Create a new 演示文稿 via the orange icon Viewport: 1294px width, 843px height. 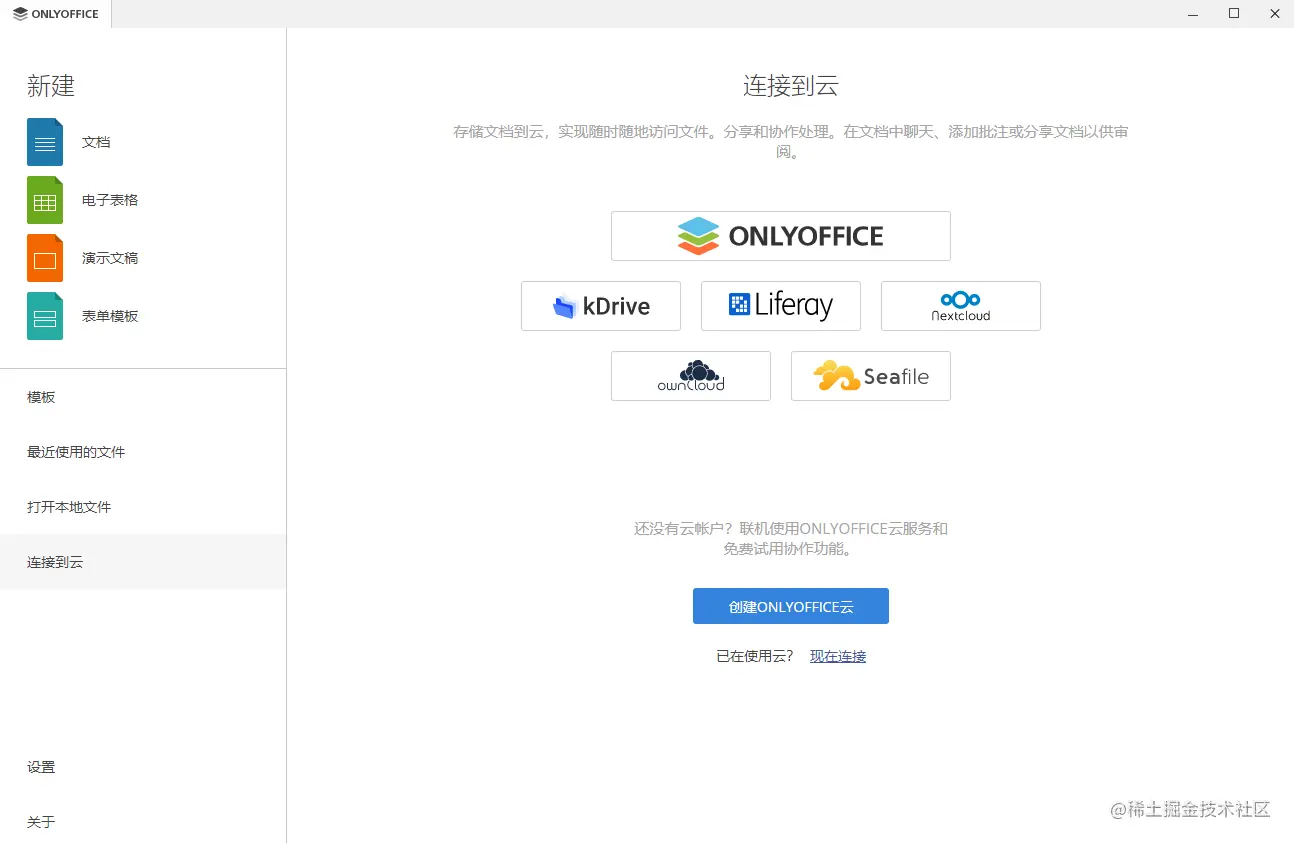coord(45,258)
